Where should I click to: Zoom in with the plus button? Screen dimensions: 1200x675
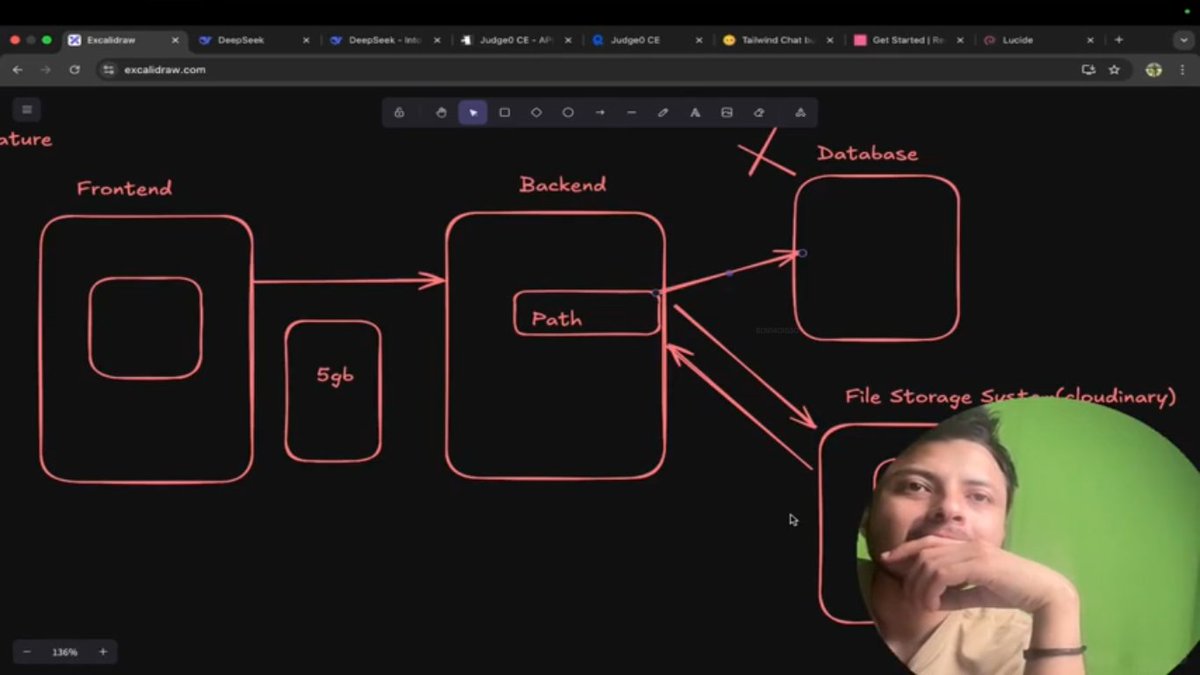tap(103, 652)
